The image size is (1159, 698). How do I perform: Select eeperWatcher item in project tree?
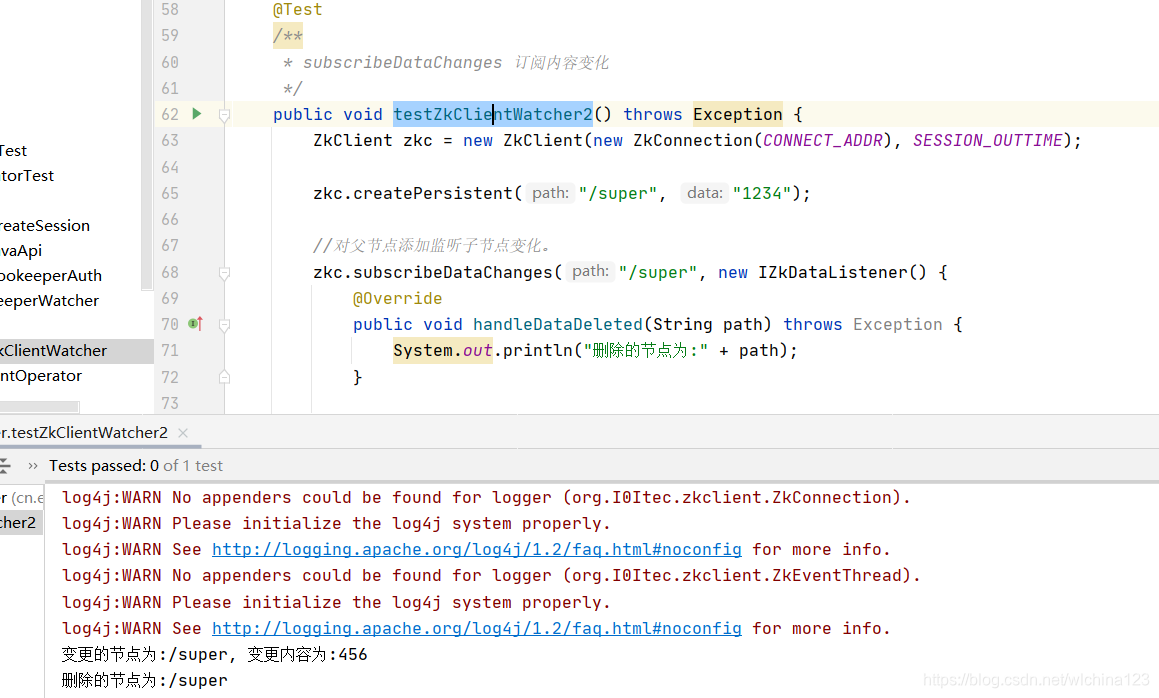50,300
